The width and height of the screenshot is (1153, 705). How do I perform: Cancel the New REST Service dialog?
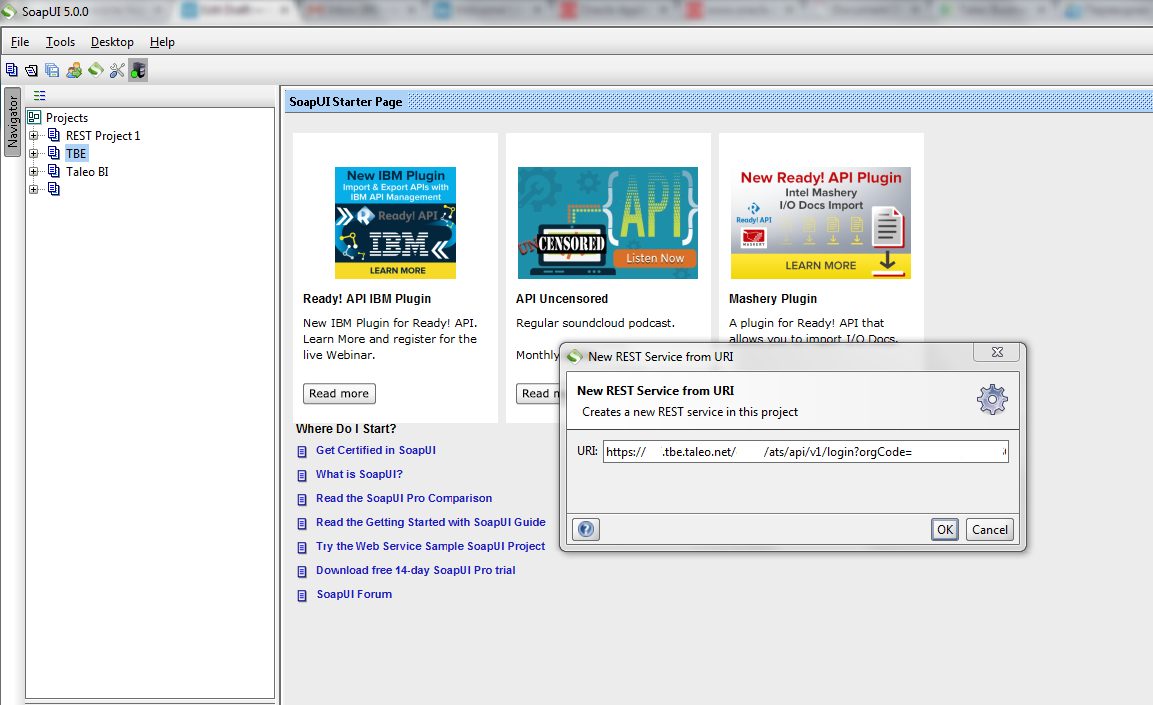click(989, 529)
